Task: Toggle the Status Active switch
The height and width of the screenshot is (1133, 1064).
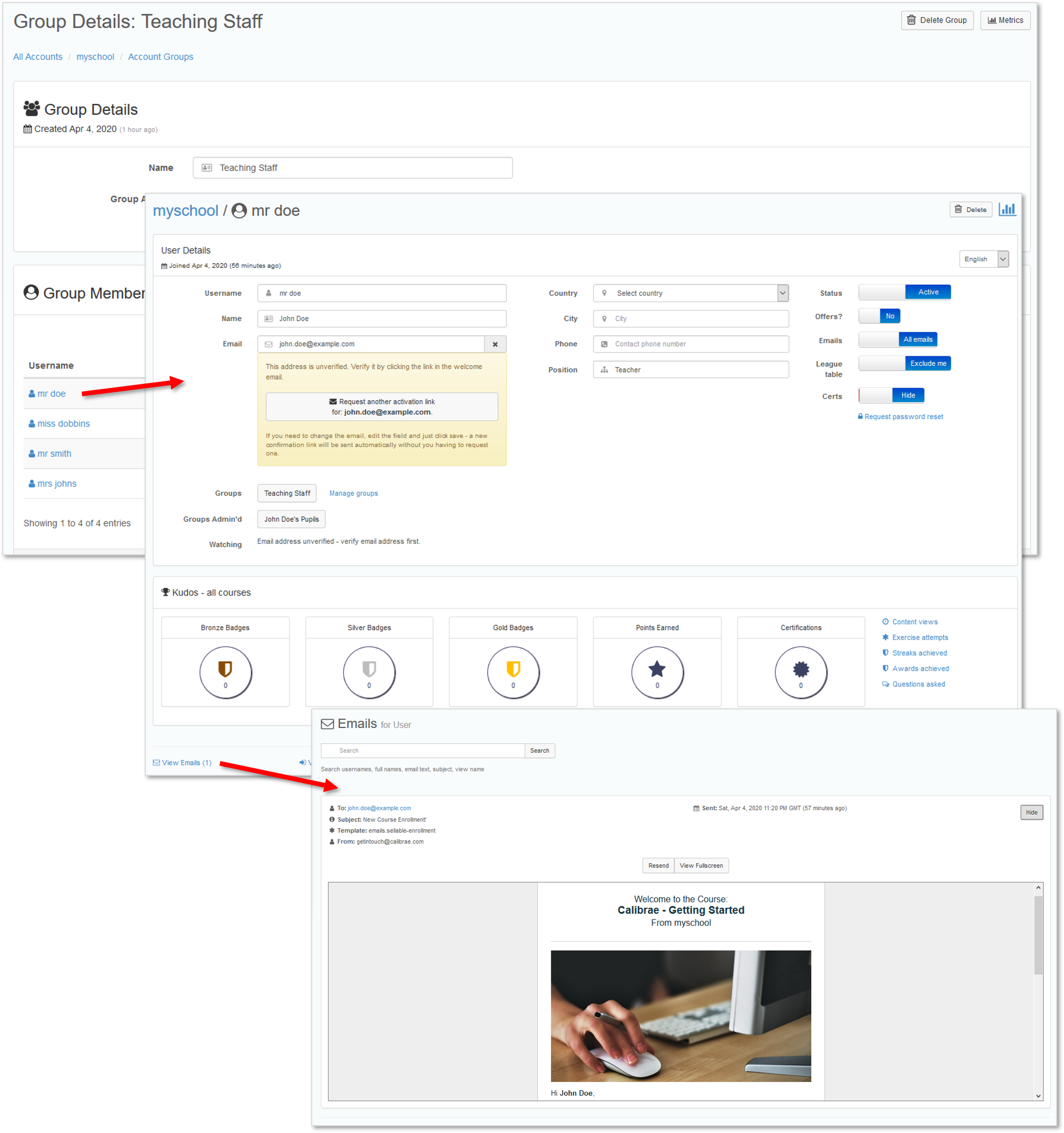Action: pyautogui.click(x=904, y=292)
